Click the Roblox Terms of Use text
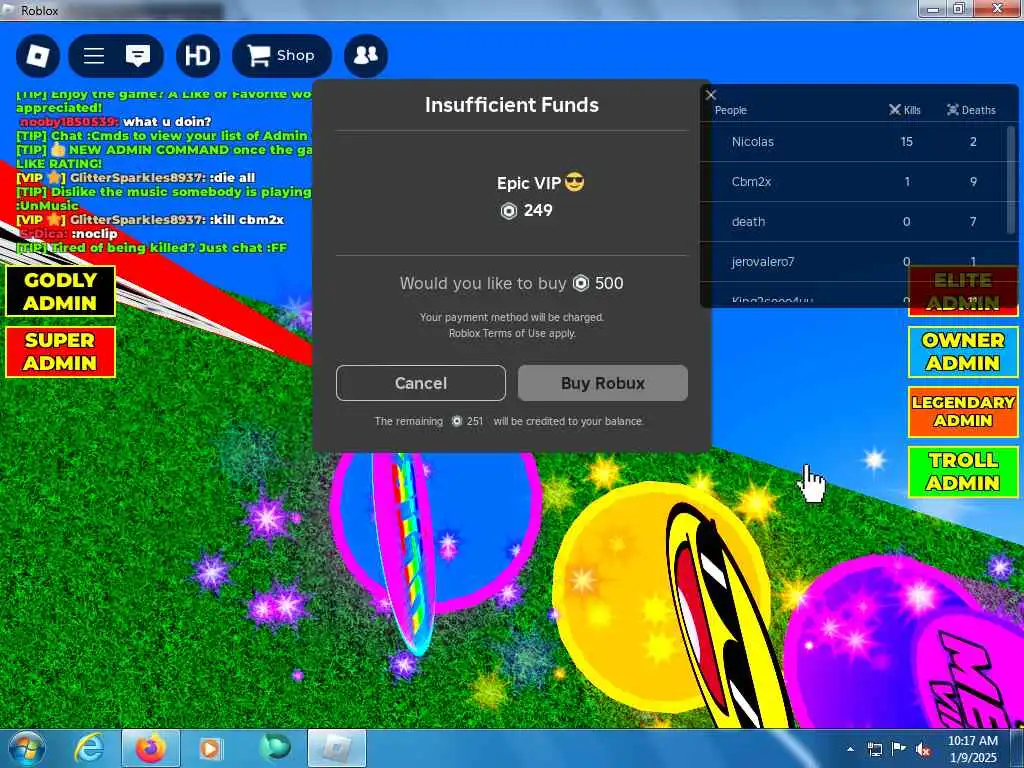Screen dimensions: 1024x768 pyautogui.click(x=511, y=333)
